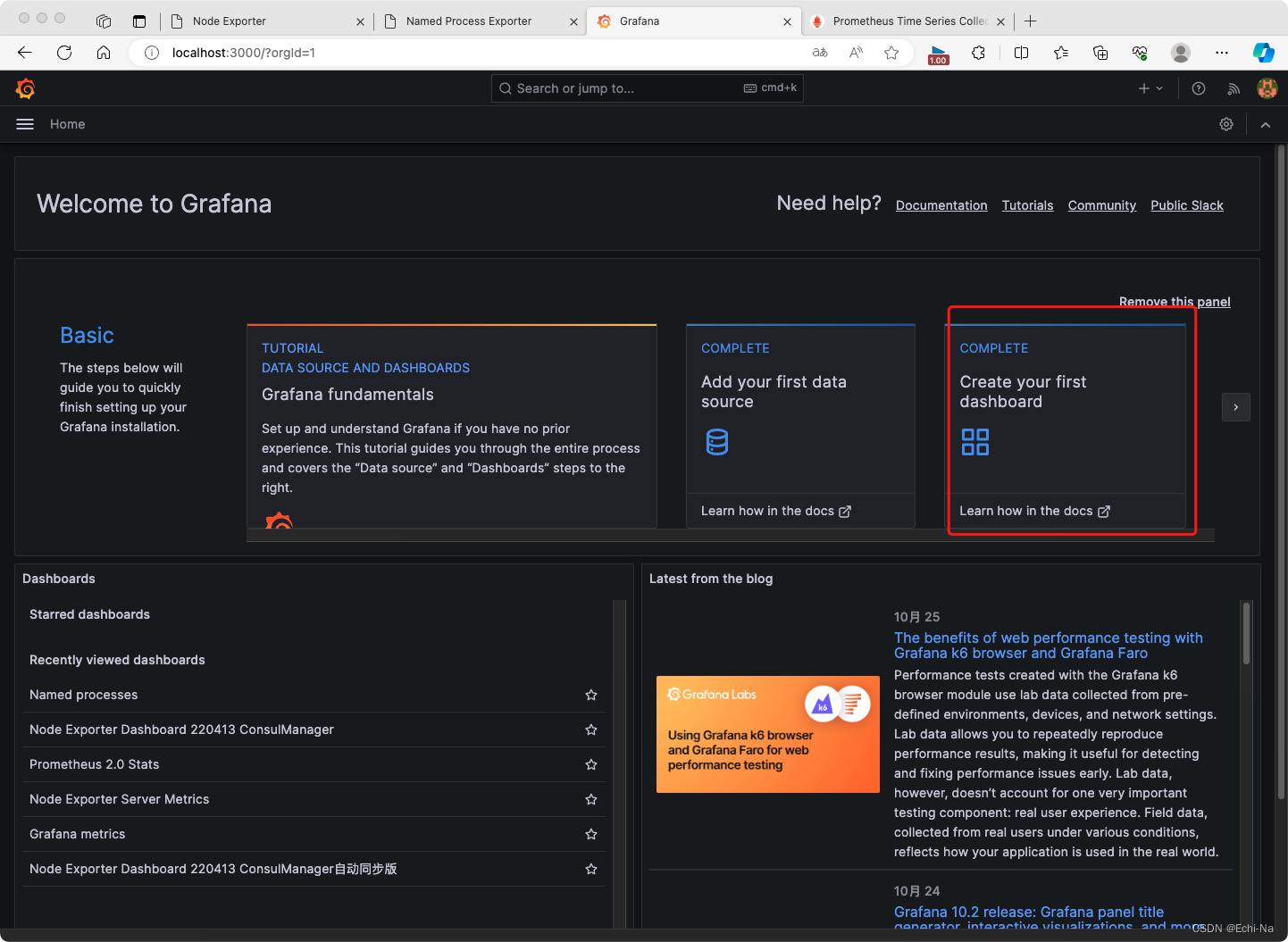The height and width of the screenshot is (942, 1288).
Task: Go to browser home page
Action: pos(104,53)
